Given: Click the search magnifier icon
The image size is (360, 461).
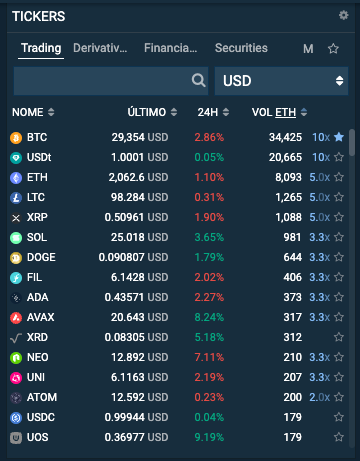Looking at the screenshot, I should pos(199,80).
